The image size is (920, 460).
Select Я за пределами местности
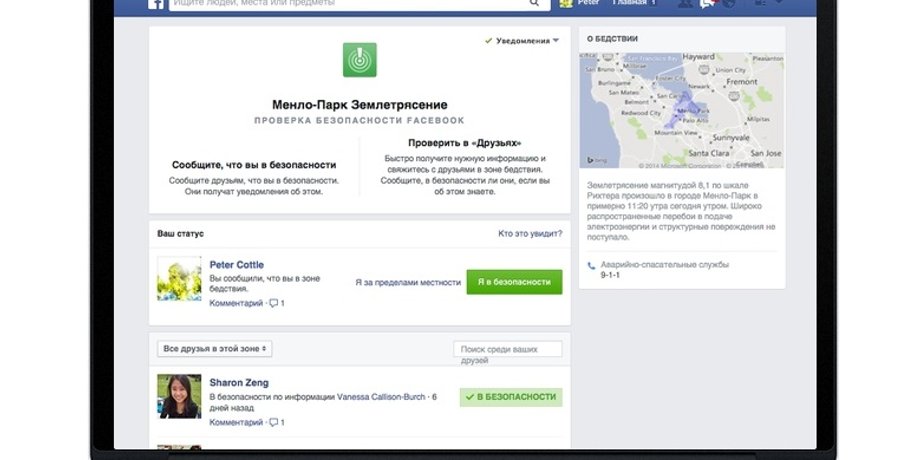point(408,282)
